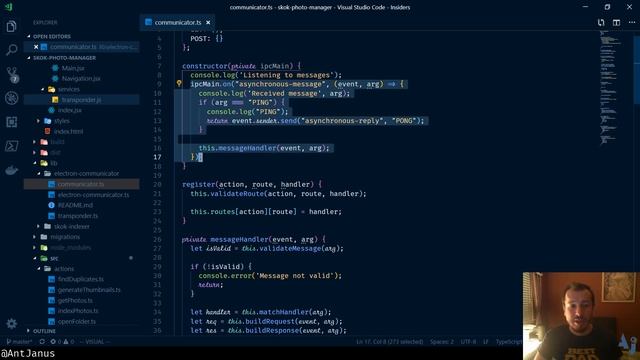Click the -- VISUAL -- Vim mode indicator
640x360 pixels.
pyautogui.click(x=95, y=342)
